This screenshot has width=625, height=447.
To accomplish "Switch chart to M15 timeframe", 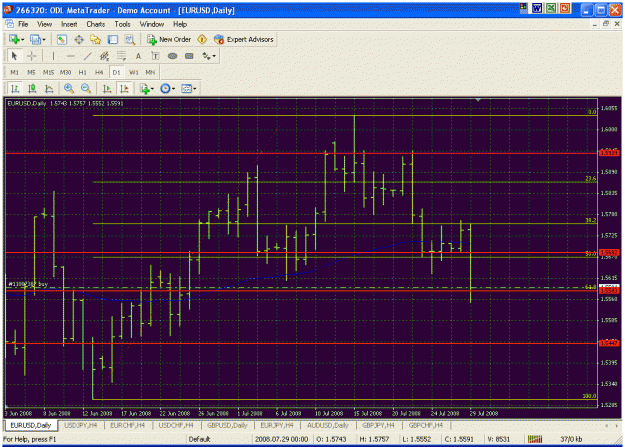I will coord(48,72).
